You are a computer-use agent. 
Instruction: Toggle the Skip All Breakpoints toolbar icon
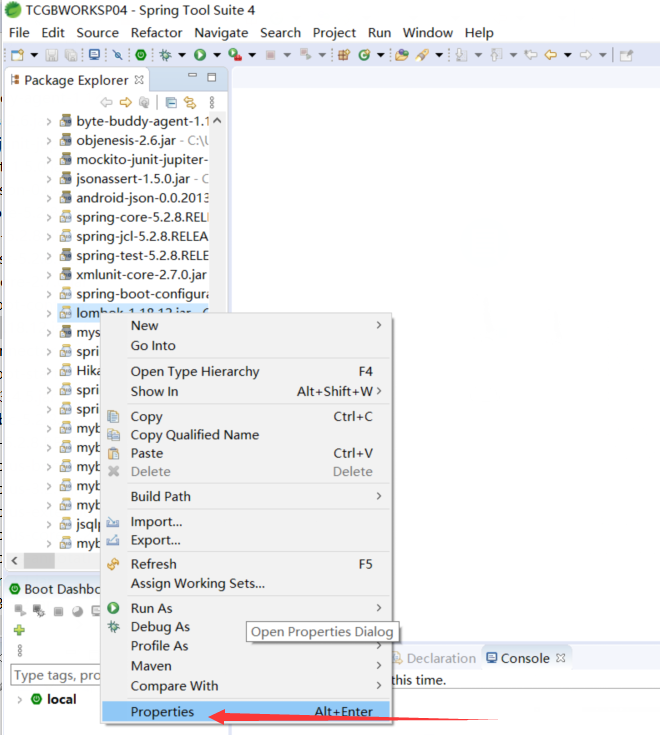pyautogui.click(x=117, y=55)
